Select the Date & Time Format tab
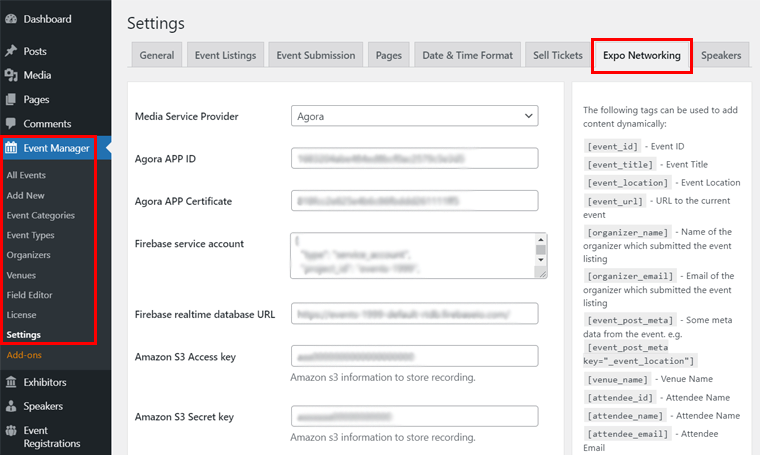The width and height of the screenshot is (760, 455). coord(467,56)
